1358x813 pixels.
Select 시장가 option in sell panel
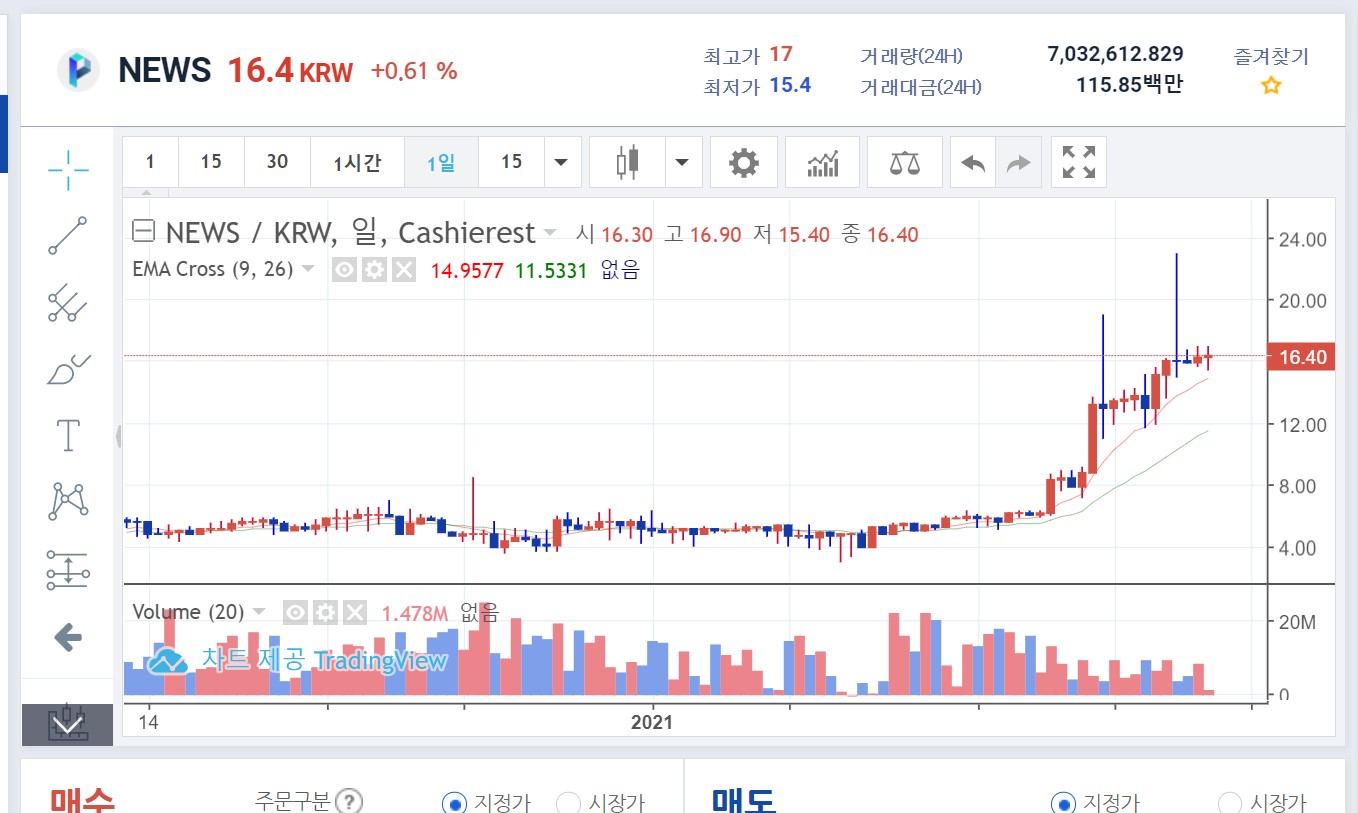pyautogui.click(x=1231, y=803)
